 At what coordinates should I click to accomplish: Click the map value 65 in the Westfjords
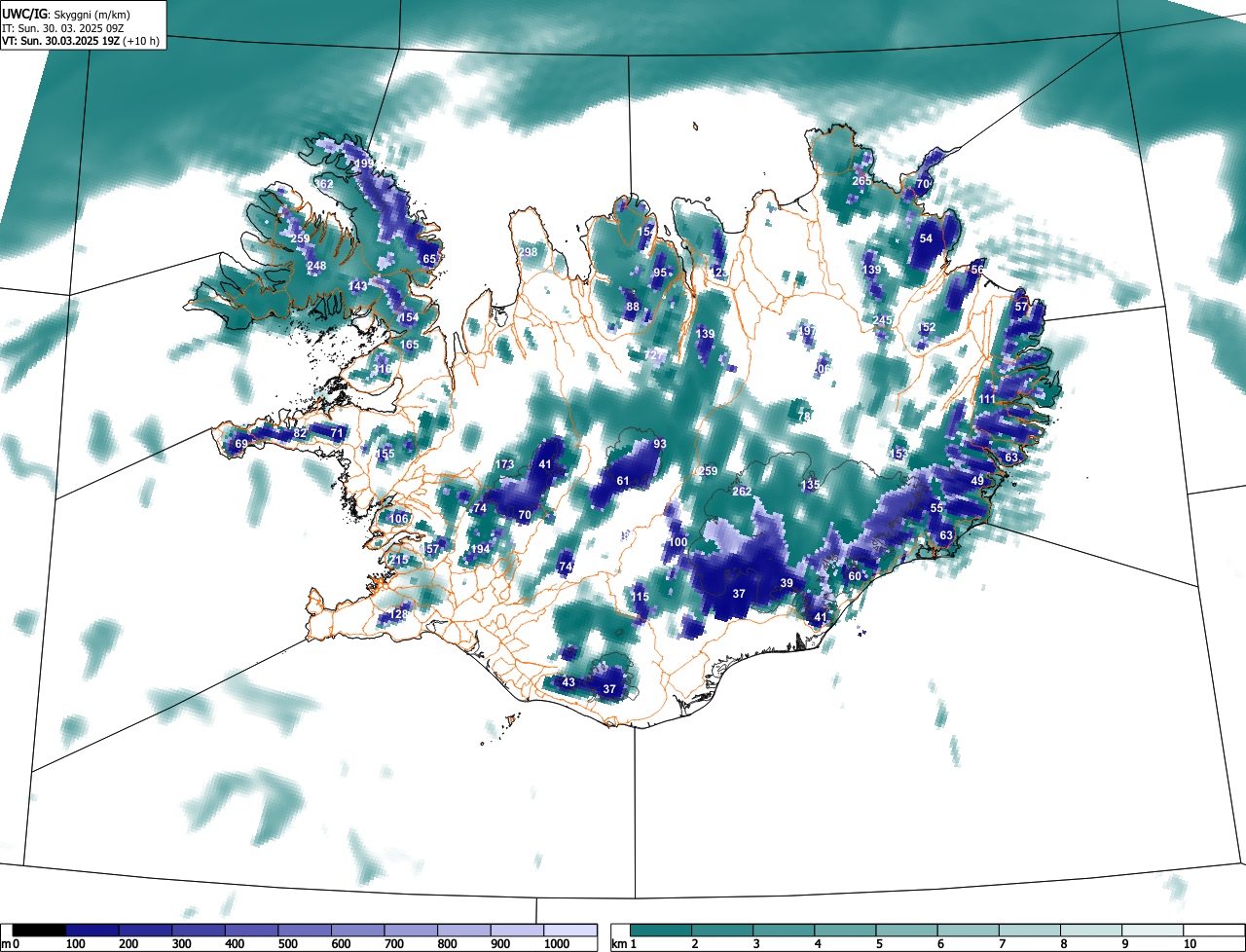coord(429,259)
